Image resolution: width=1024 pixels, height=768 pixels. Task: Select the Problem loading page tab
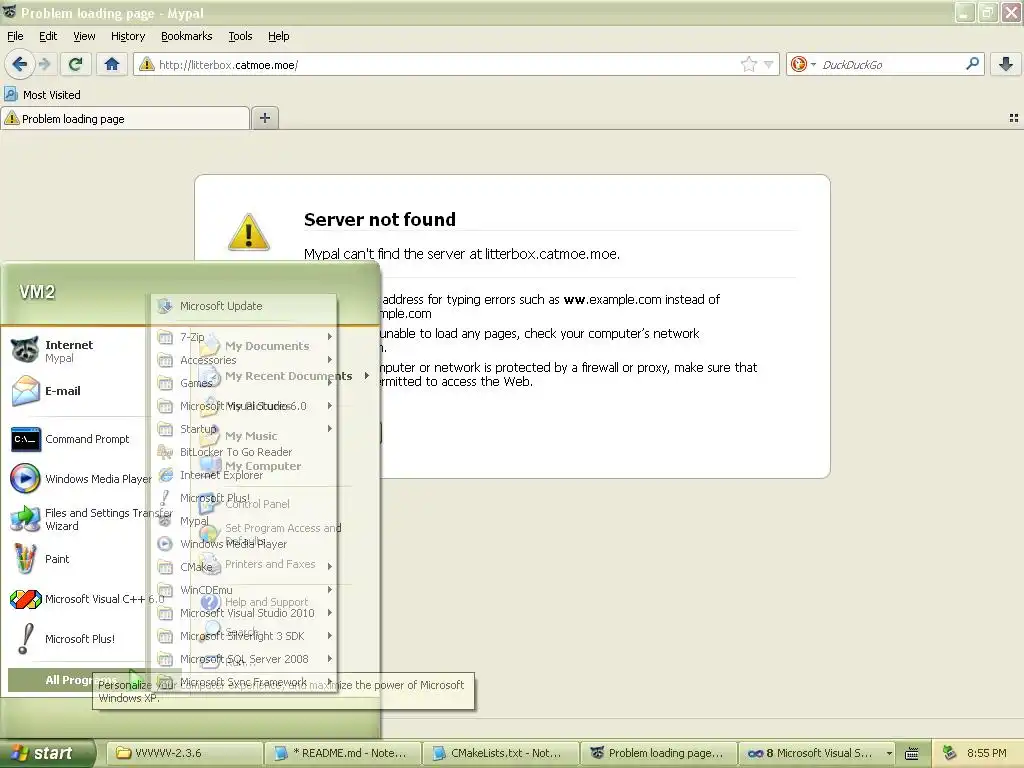coord(125,118)
